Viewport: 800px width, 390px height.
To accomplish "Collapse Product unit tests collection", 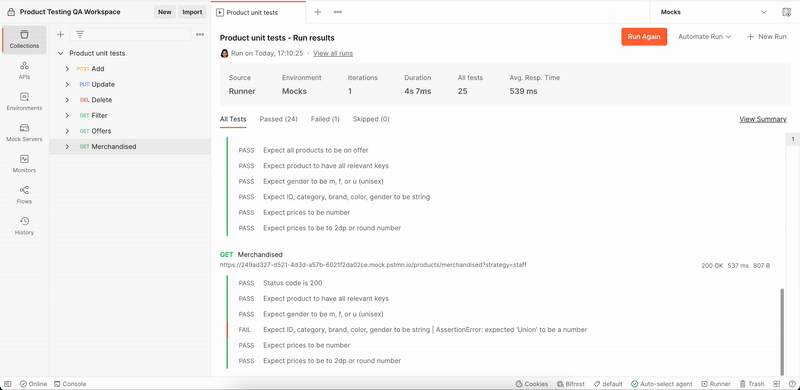I will 60,53.
